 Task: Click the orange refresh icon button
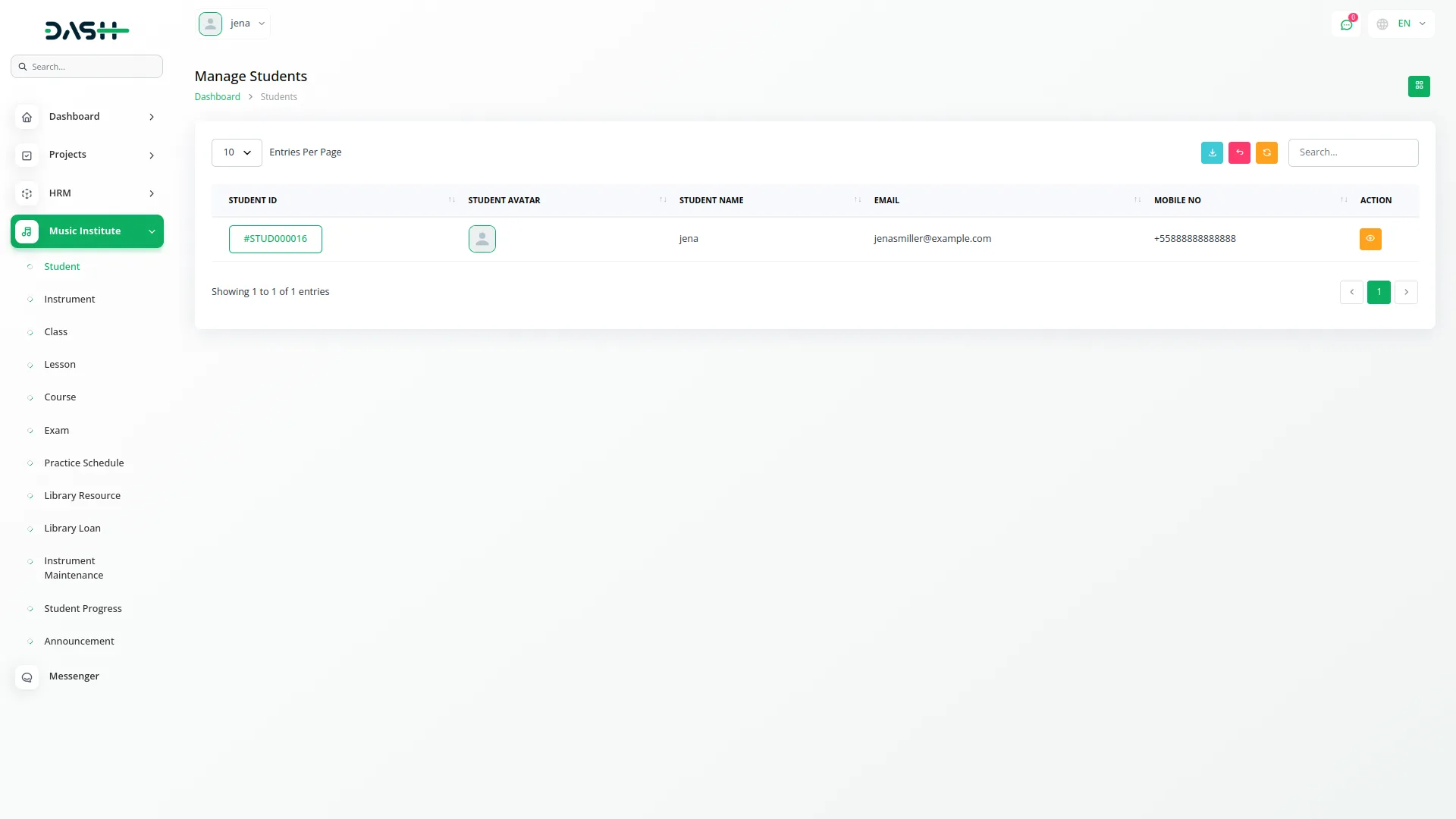click(x=1266, y=152)
